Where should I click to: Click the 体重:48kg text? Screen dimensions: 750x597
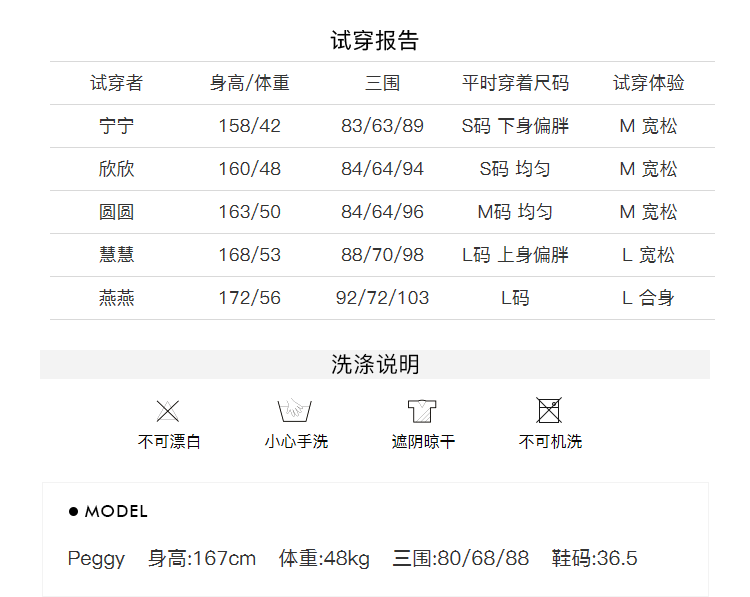pyautogui.click(x=324, y=559)
